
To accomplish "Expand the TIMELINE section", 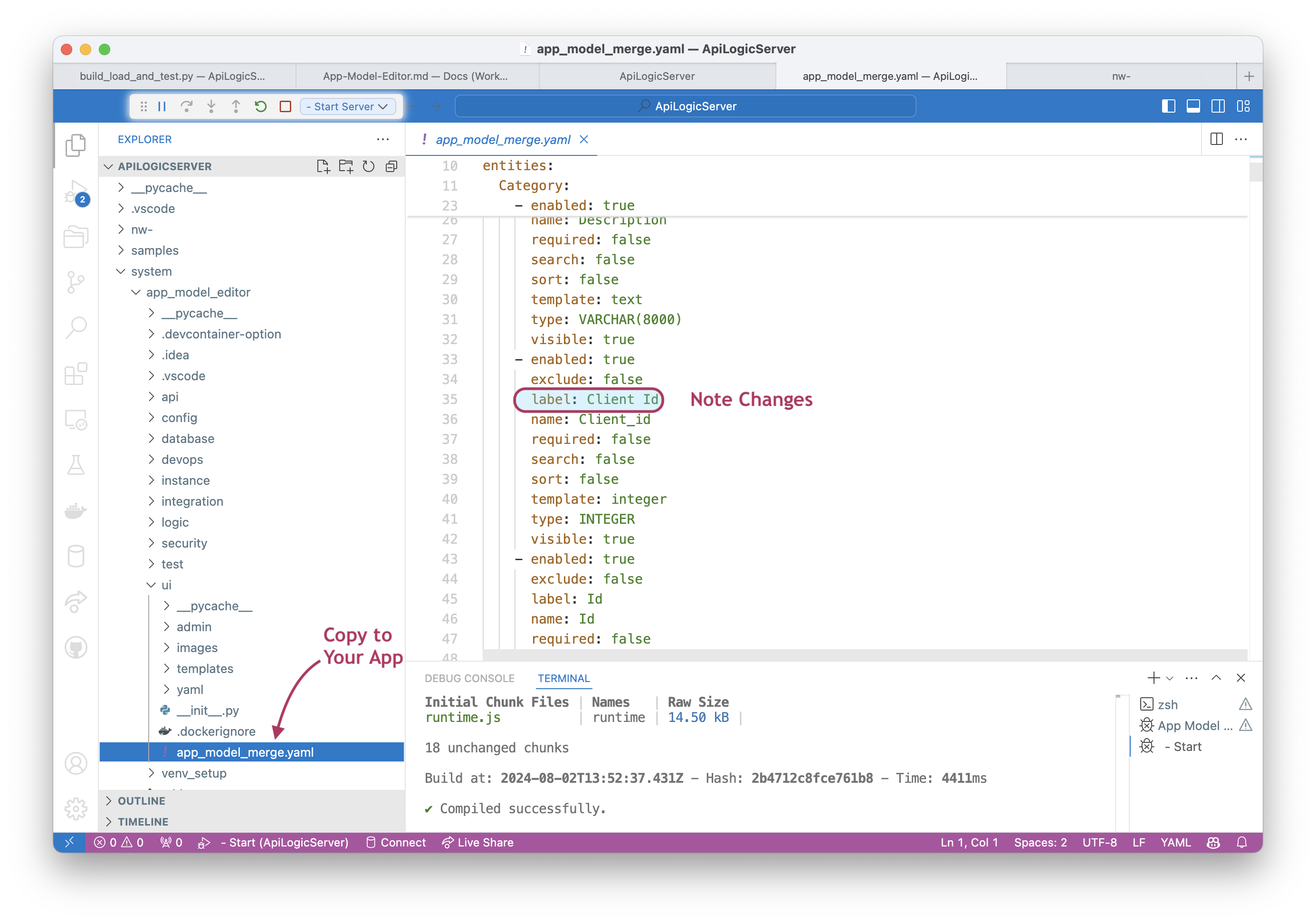I will pos(252,822).
